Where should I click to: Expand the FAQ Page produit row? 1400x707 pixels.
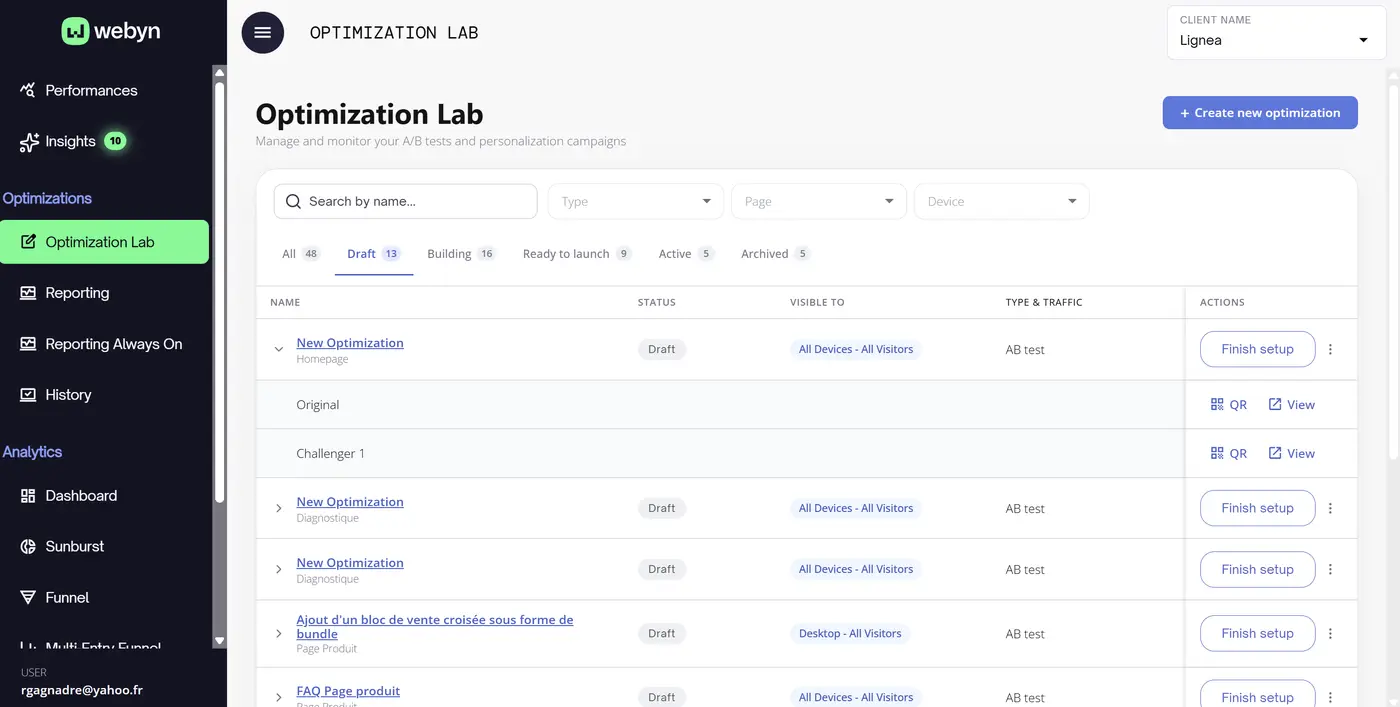(x=279, y=698)
